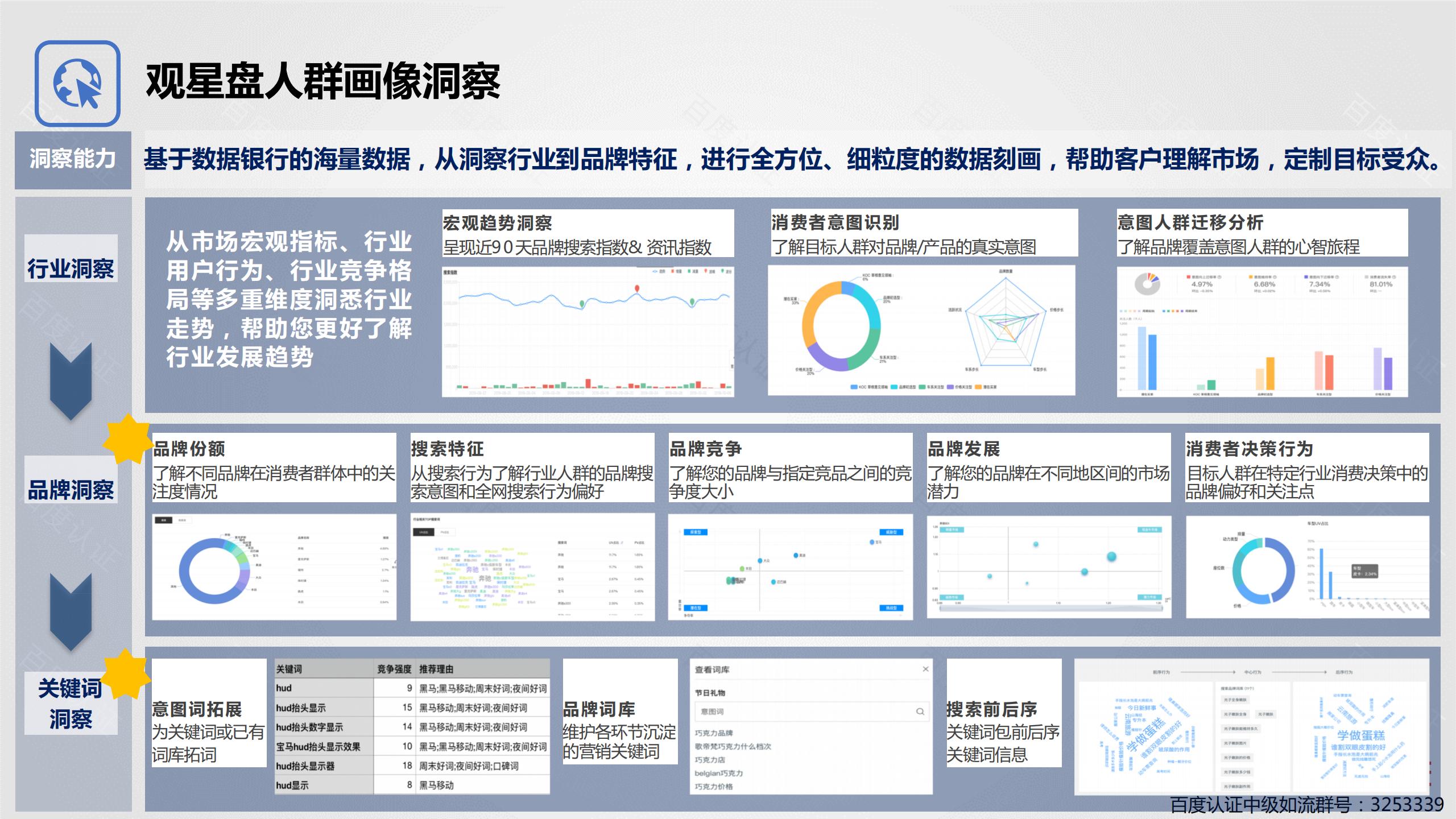This screenshot has width=1456, height=819.
Task: Click the 品牌份额 heading
Action: pos(189,449)
